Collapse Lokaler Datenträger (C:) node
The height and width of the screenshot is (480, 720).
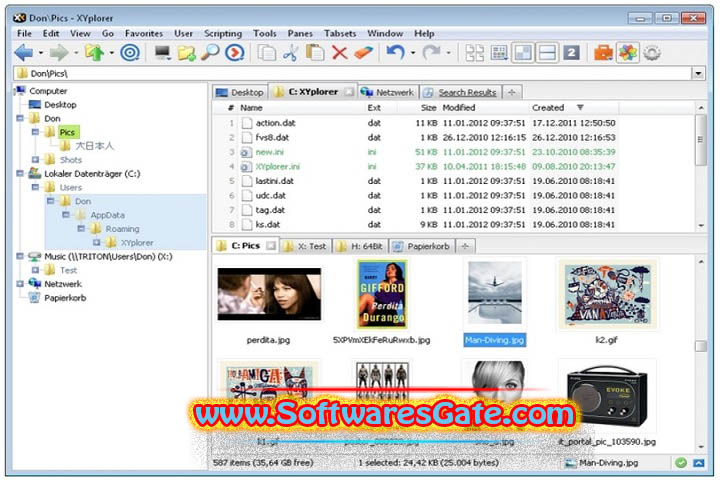coord(20,173)
